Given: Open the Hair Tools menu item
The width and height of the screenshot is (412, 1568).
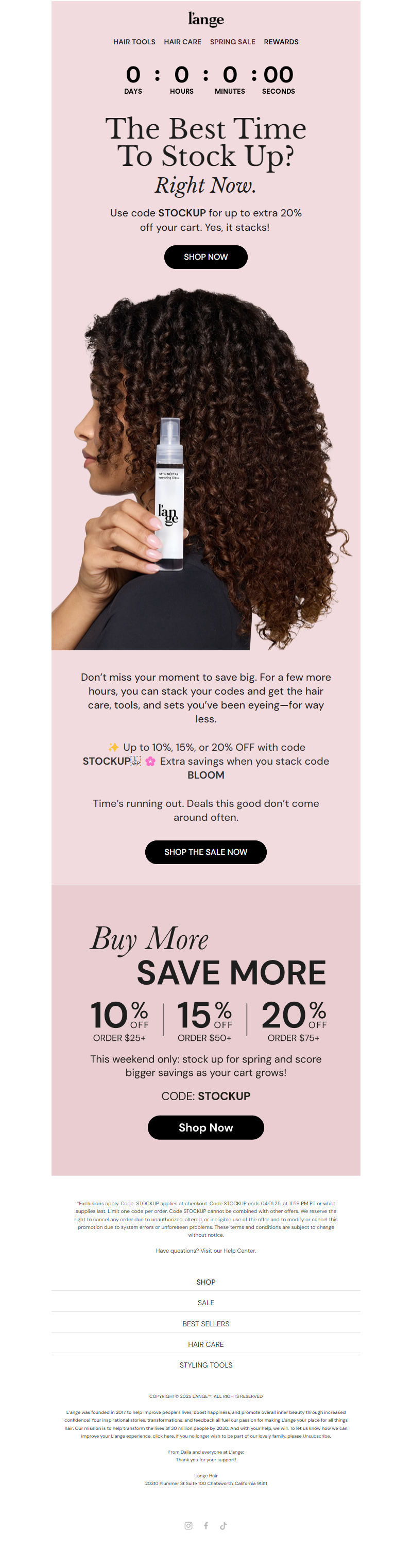Looking at the screenshot, I should pos(134,42).
